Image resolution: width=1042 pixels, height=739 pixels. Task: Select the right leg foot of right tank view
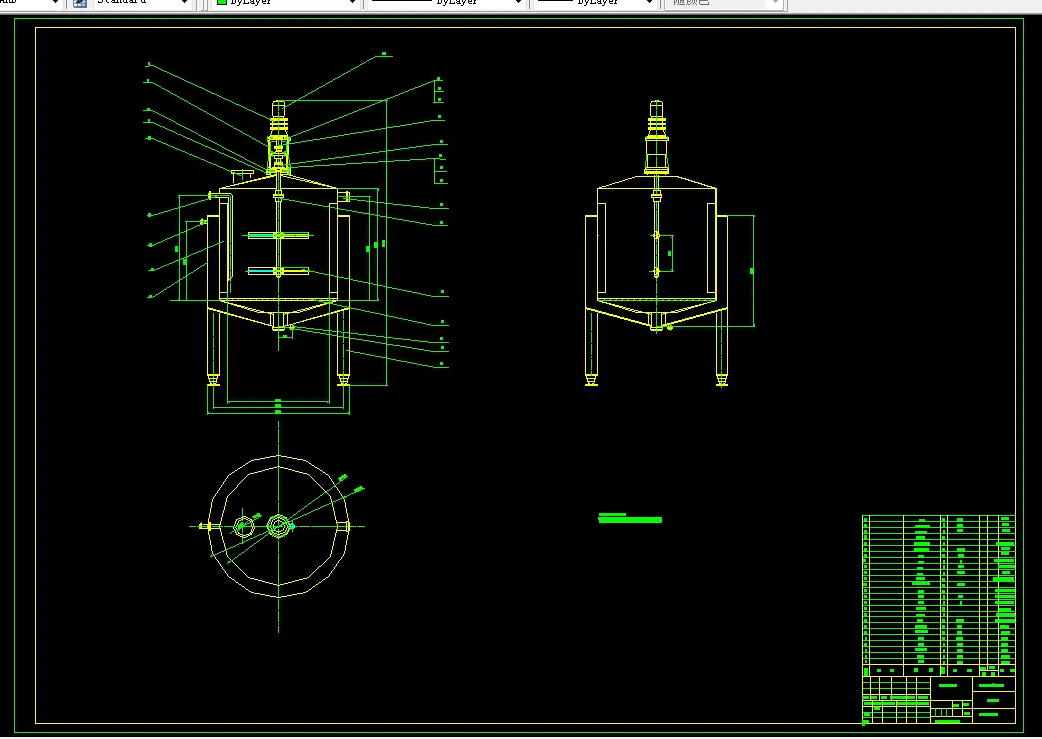click(722, 380)
